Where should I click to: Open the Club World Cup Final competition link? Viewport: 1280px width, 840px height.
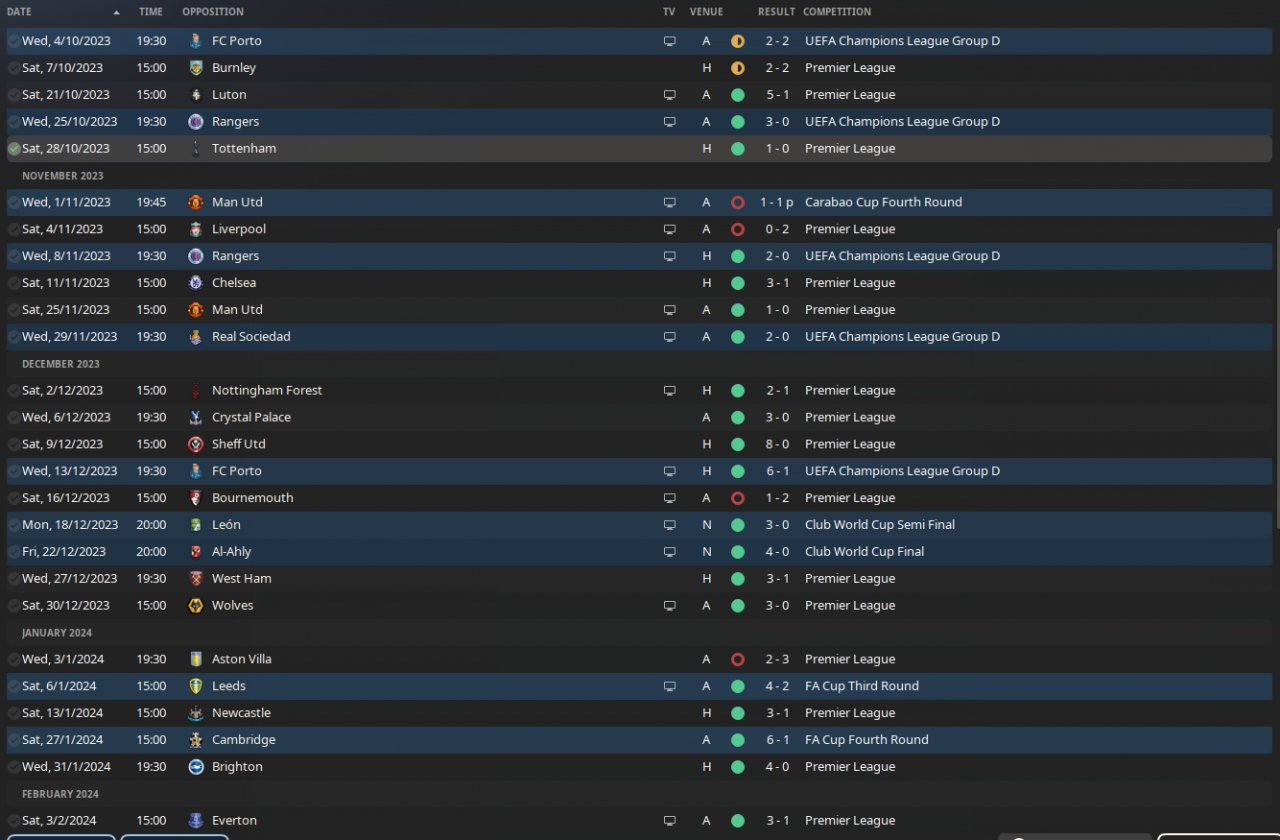coord(864,552)
